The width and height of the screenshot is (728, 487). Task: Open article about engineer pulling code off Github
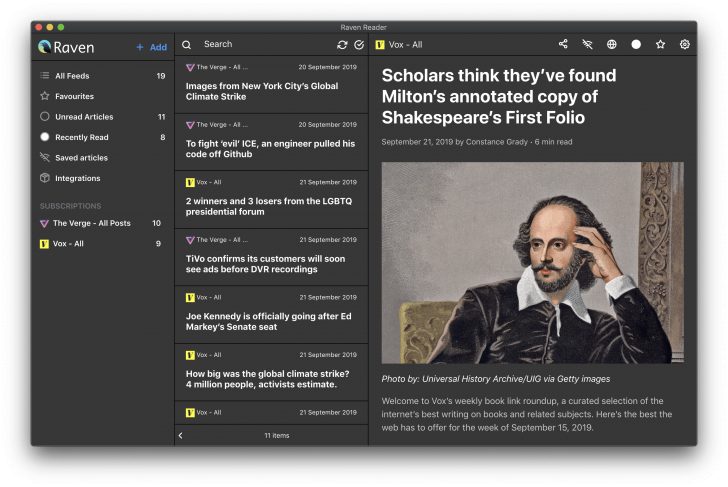(272, 143)
